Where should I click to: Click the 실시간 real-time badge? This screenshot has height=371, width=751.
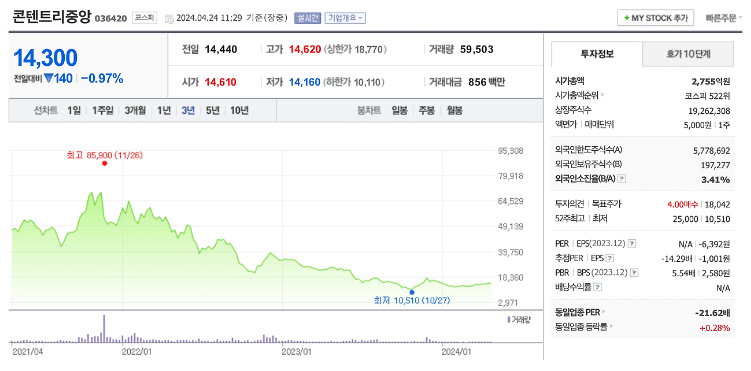pyautogui.click(x=307, y=18)
